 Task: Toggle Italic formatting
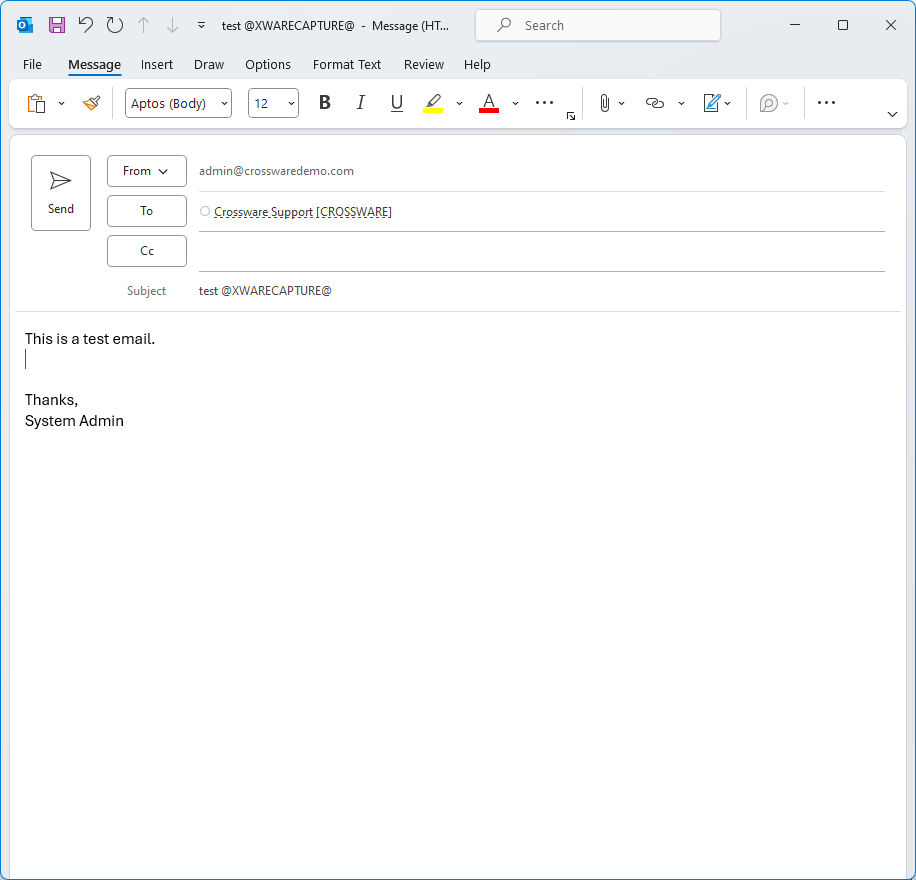(361, 103)
